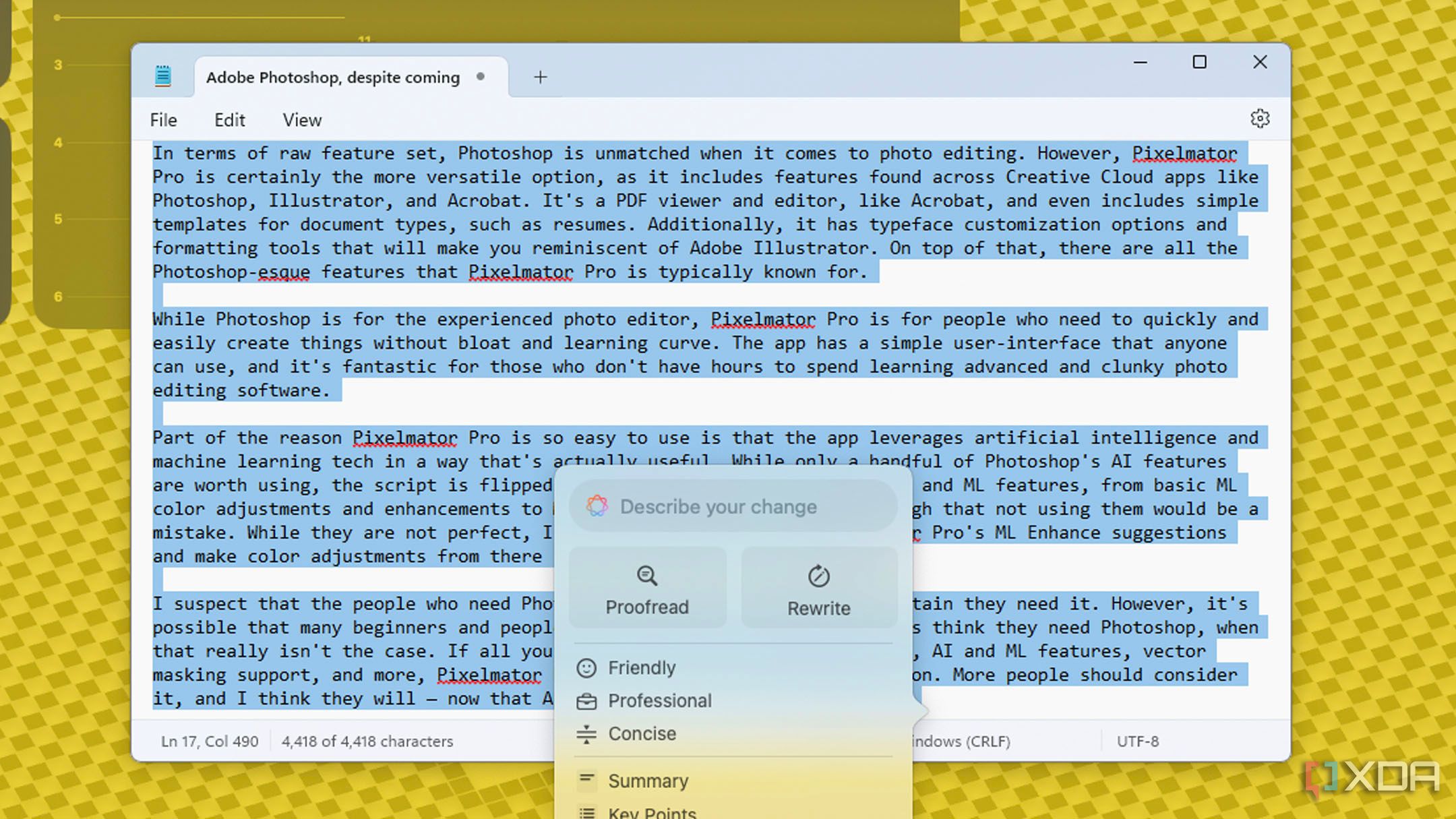Expand the new tab button

(x=541, y=77)
